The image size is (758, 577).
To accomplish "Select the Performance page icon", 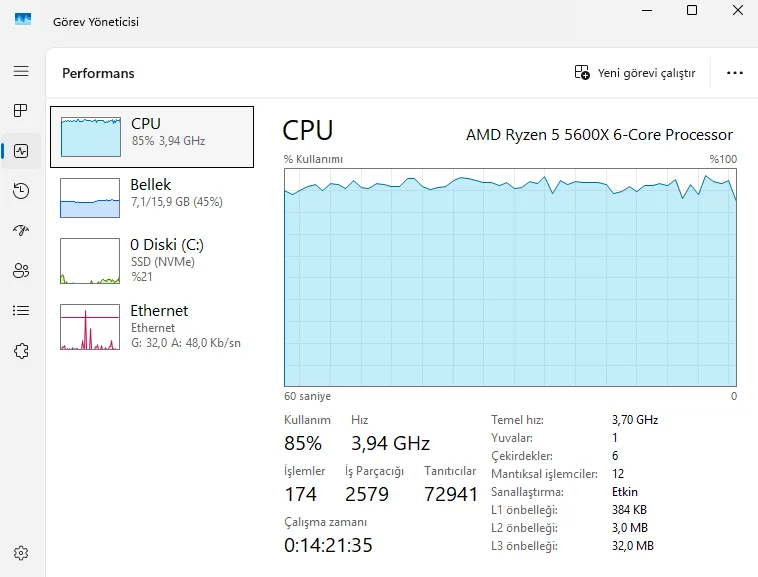I will (21, 151).
